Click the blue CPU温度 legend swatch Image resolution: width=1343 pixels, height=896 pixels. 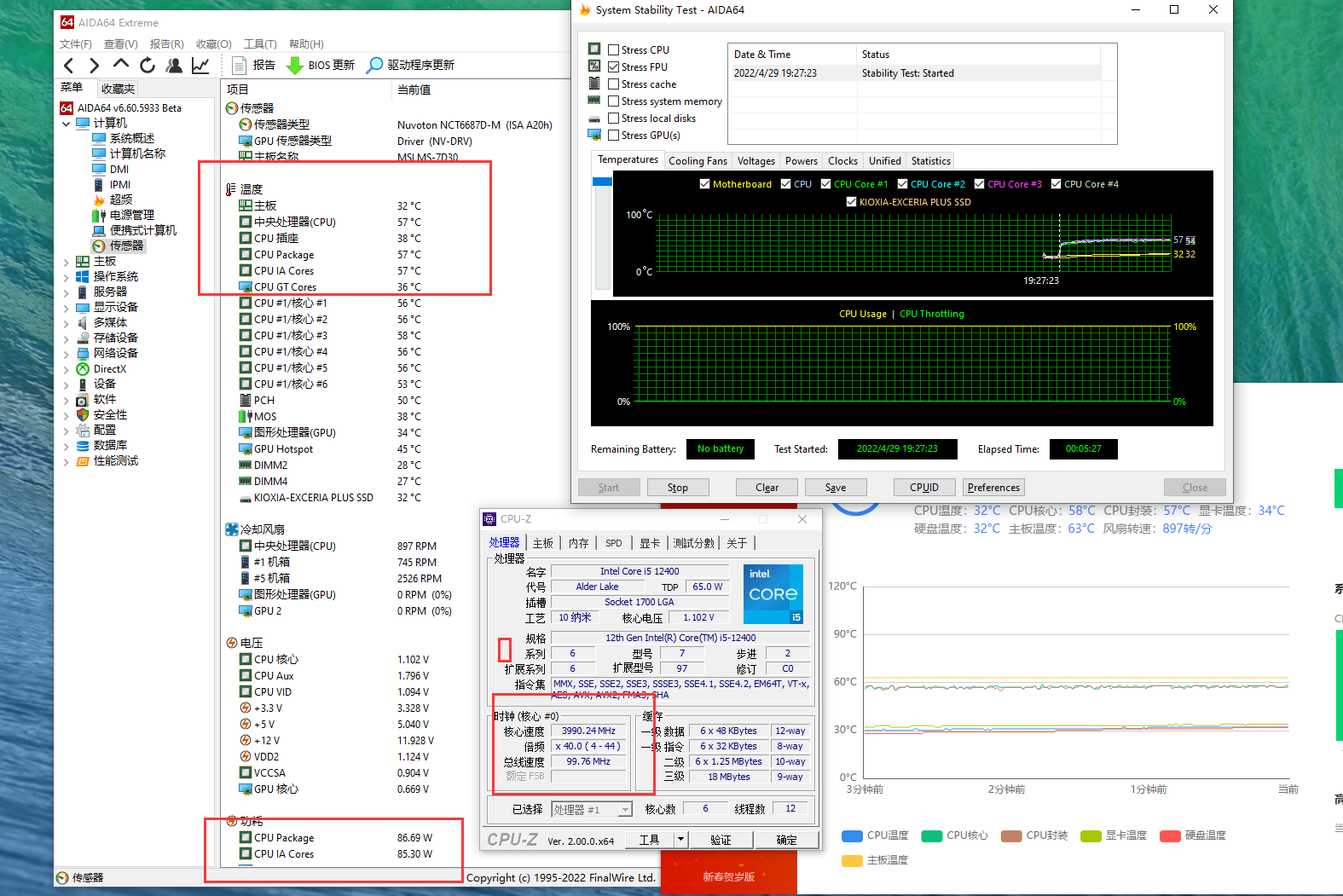coord(852,836)
